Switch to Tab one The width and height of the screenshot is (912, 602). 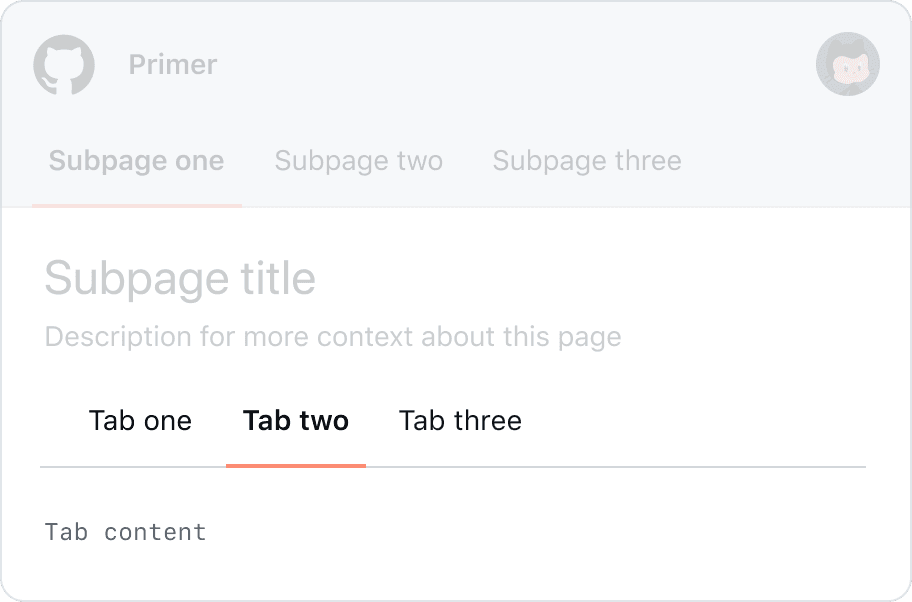pos(140,420)
